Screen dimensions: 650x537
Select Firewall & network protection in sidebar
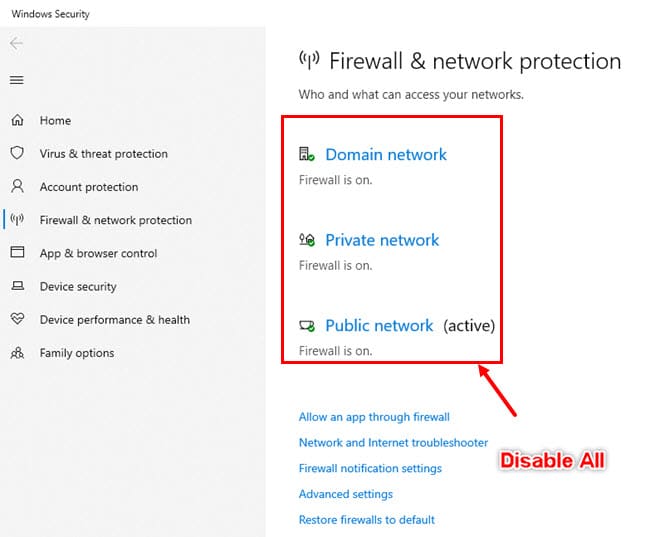tap(116, 220)
